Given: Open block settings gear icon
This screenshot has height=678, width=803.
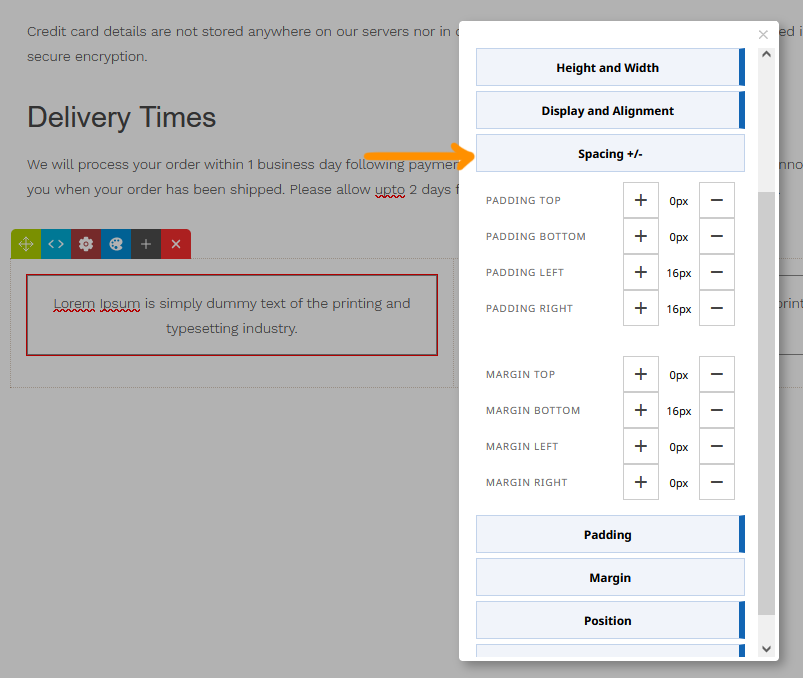Looking at the screenshot, I should click(x=86, y=244).
